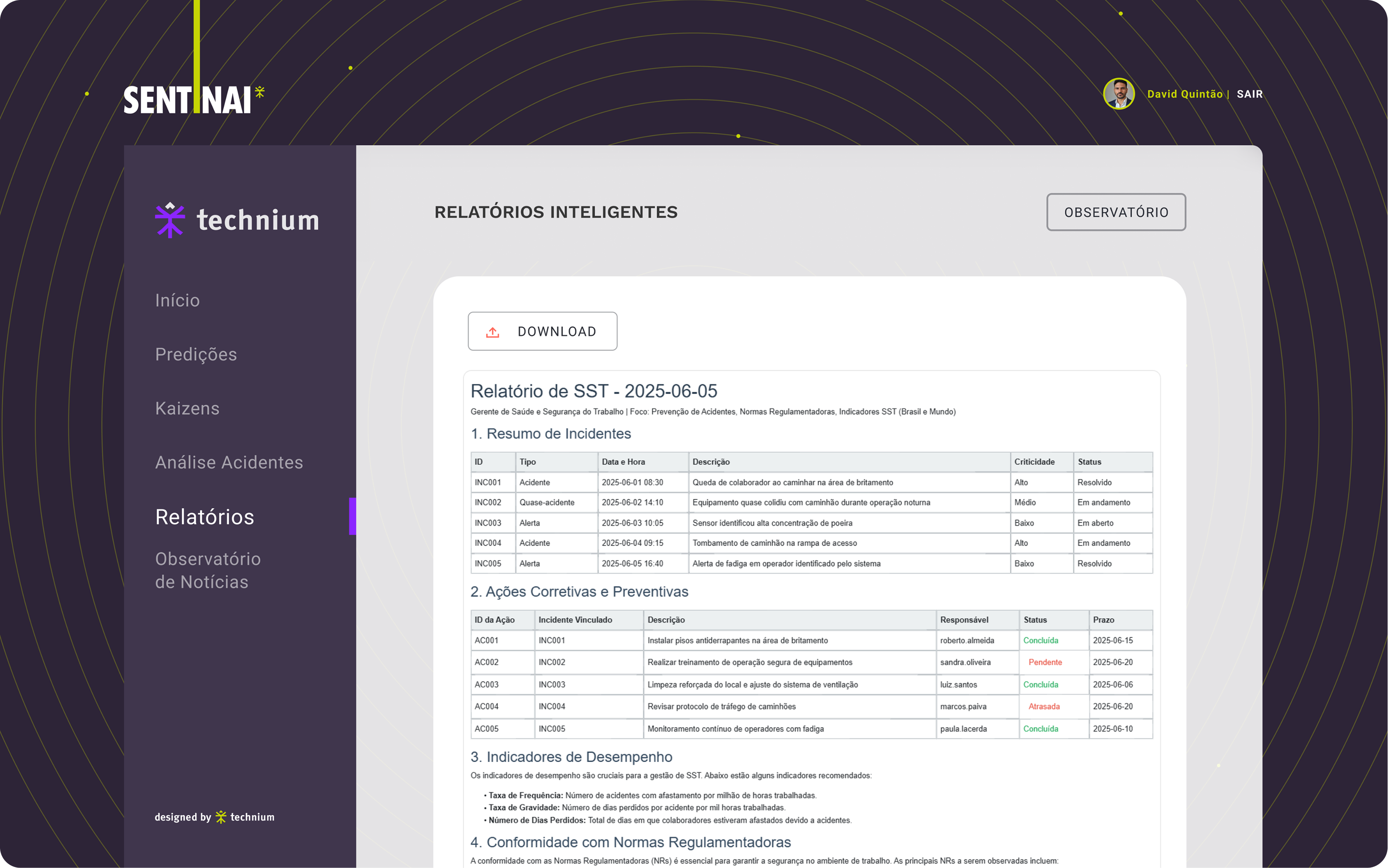The image size is (1388, 868).
Task: Navigate to Análise Acidentes
Action: click(x=229, y=462)
